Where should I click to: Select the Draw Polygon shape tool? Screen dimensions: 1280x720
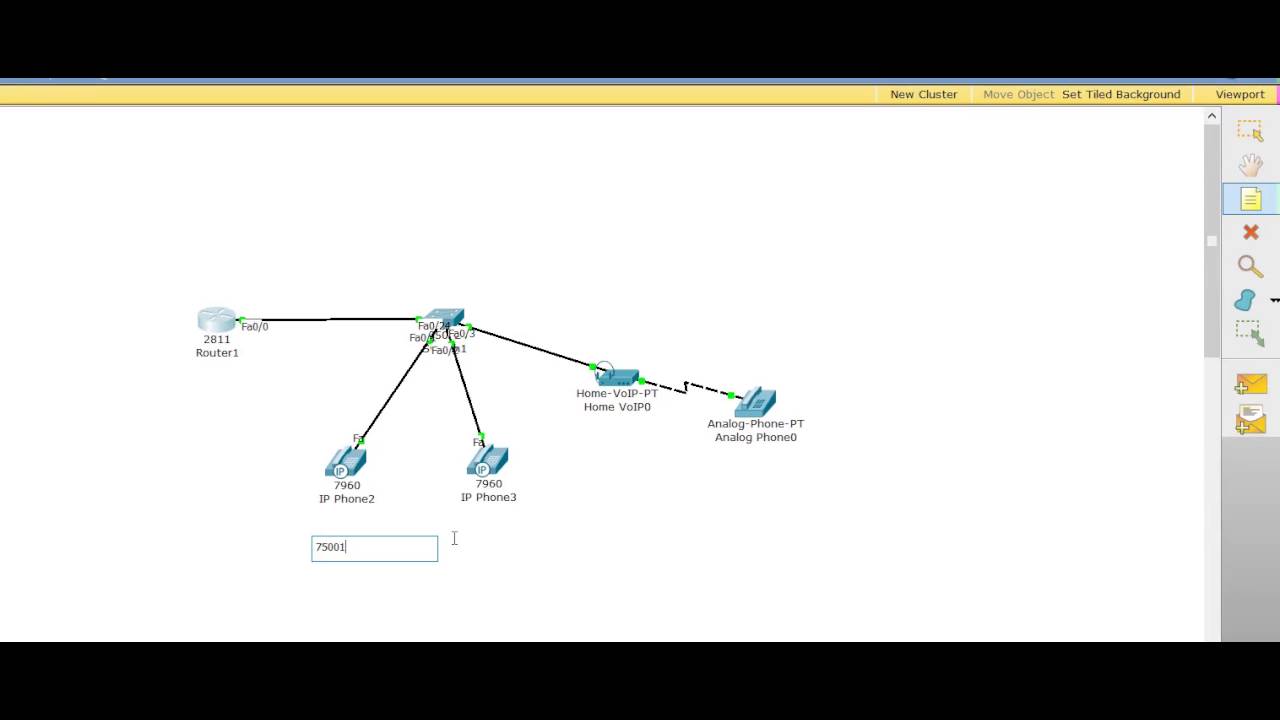point(1245,300)
